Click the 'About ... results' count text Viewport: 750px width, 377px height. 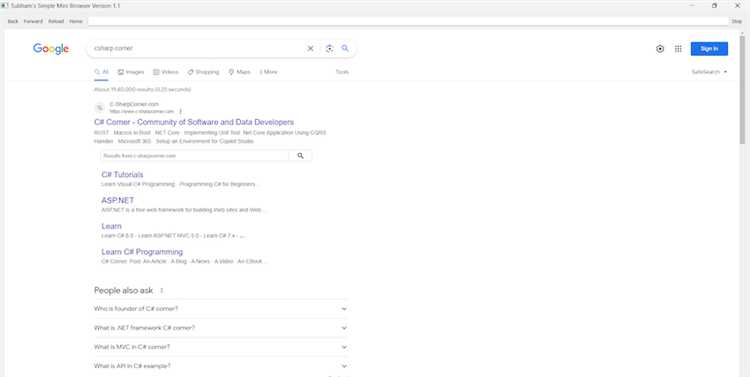pyautogui.click(x=143, y=90)
